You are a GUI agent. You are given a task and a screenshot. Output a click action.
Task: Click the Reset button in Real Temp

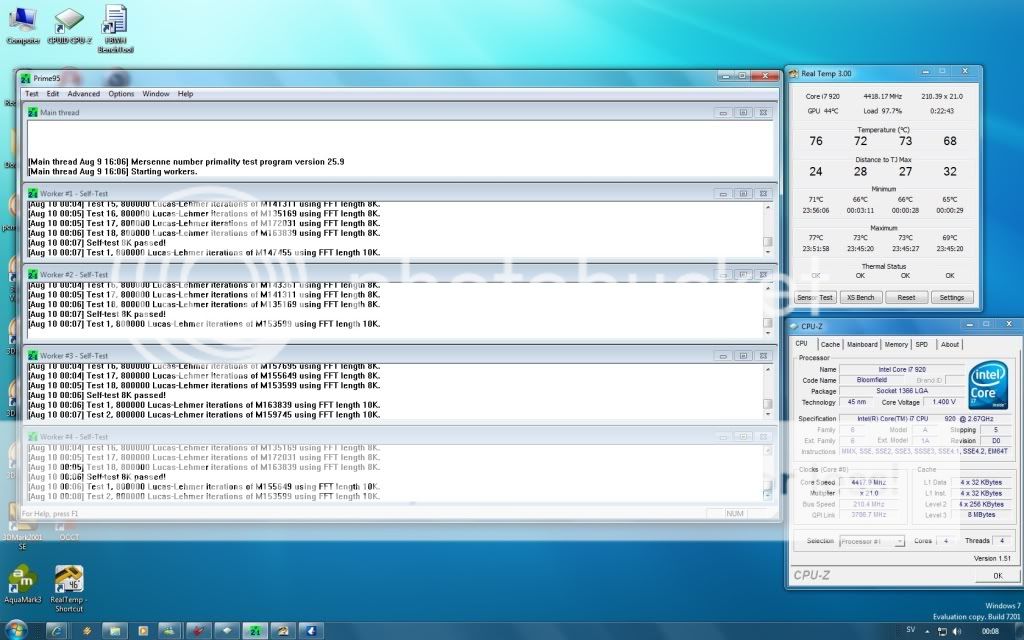tap(906, 297)
